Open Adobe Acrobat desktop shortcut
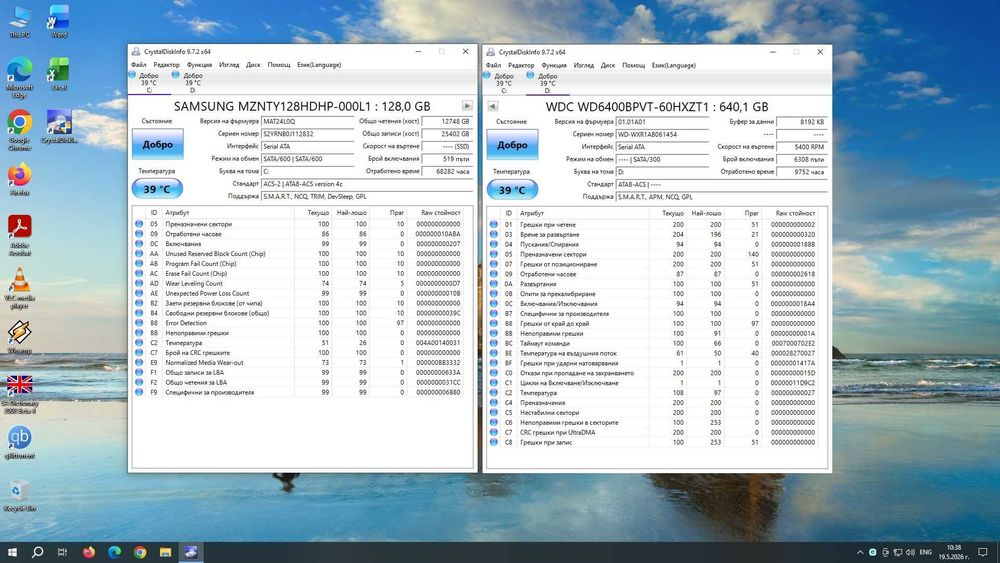The image size is (1000, 563). (x=19, y=235)
